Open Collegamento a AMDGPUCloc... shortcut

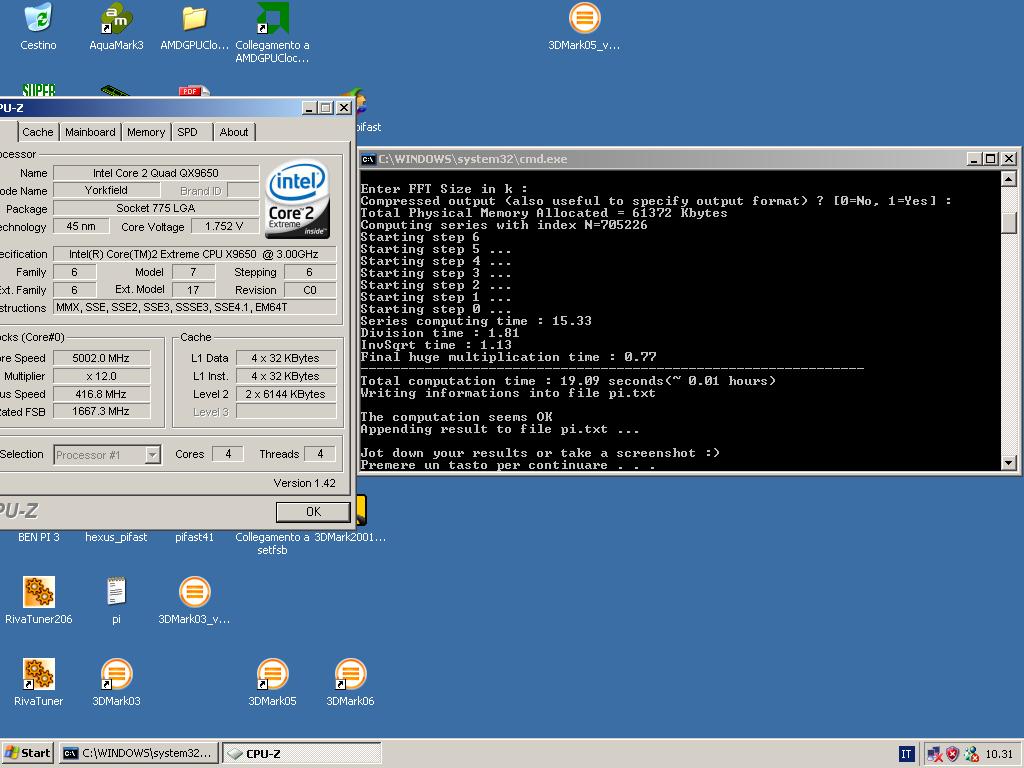(272, 18)
